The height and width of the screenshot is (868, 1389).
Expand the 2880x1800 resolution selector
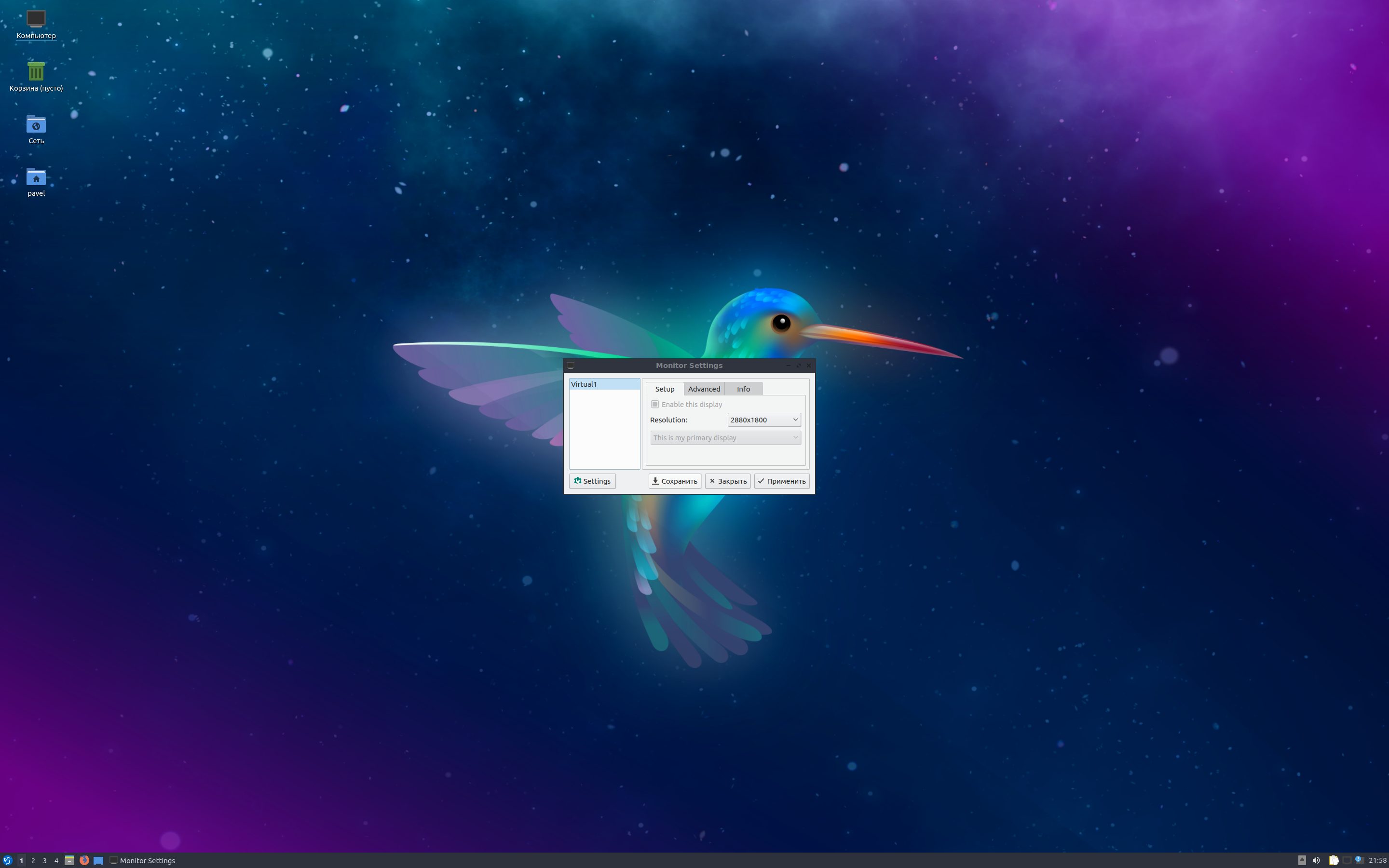pos(763,420)
